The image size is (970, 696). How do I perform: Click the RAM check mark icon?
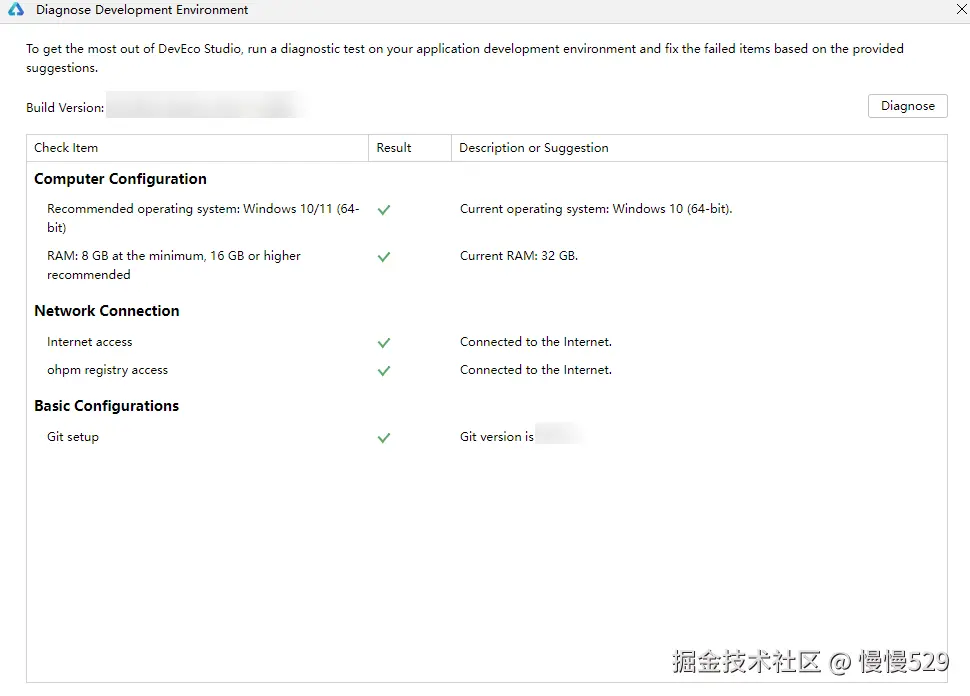[384, 257]
